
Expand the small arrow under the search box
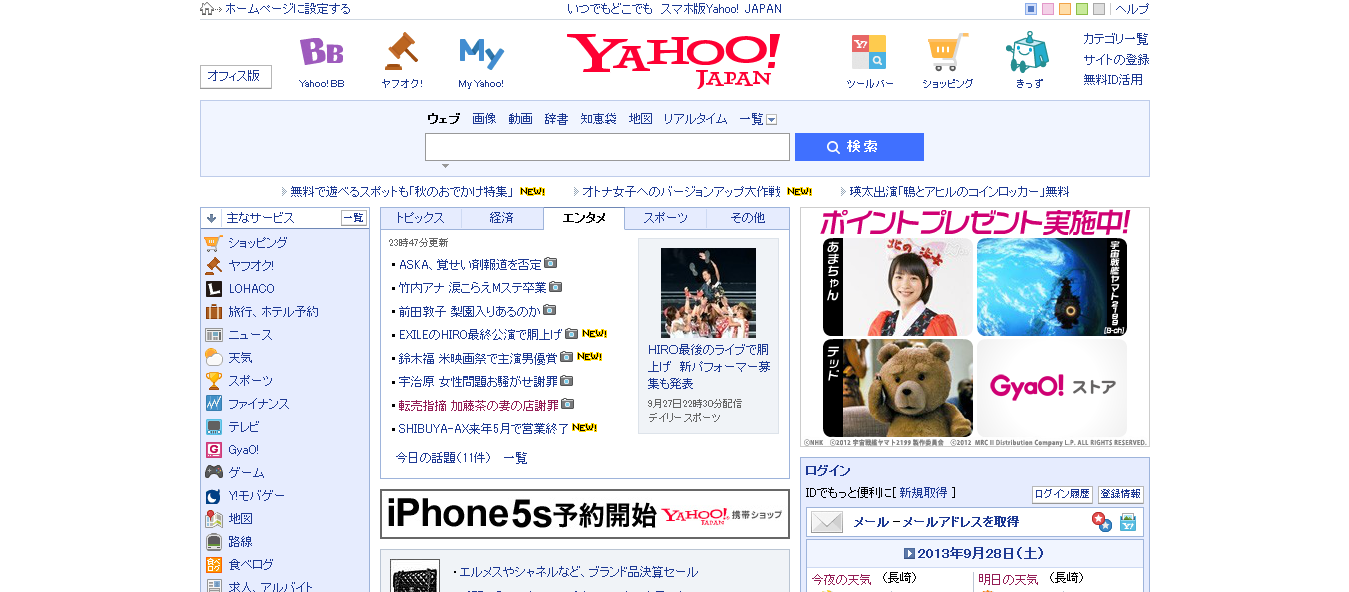[x=445, y=166]
